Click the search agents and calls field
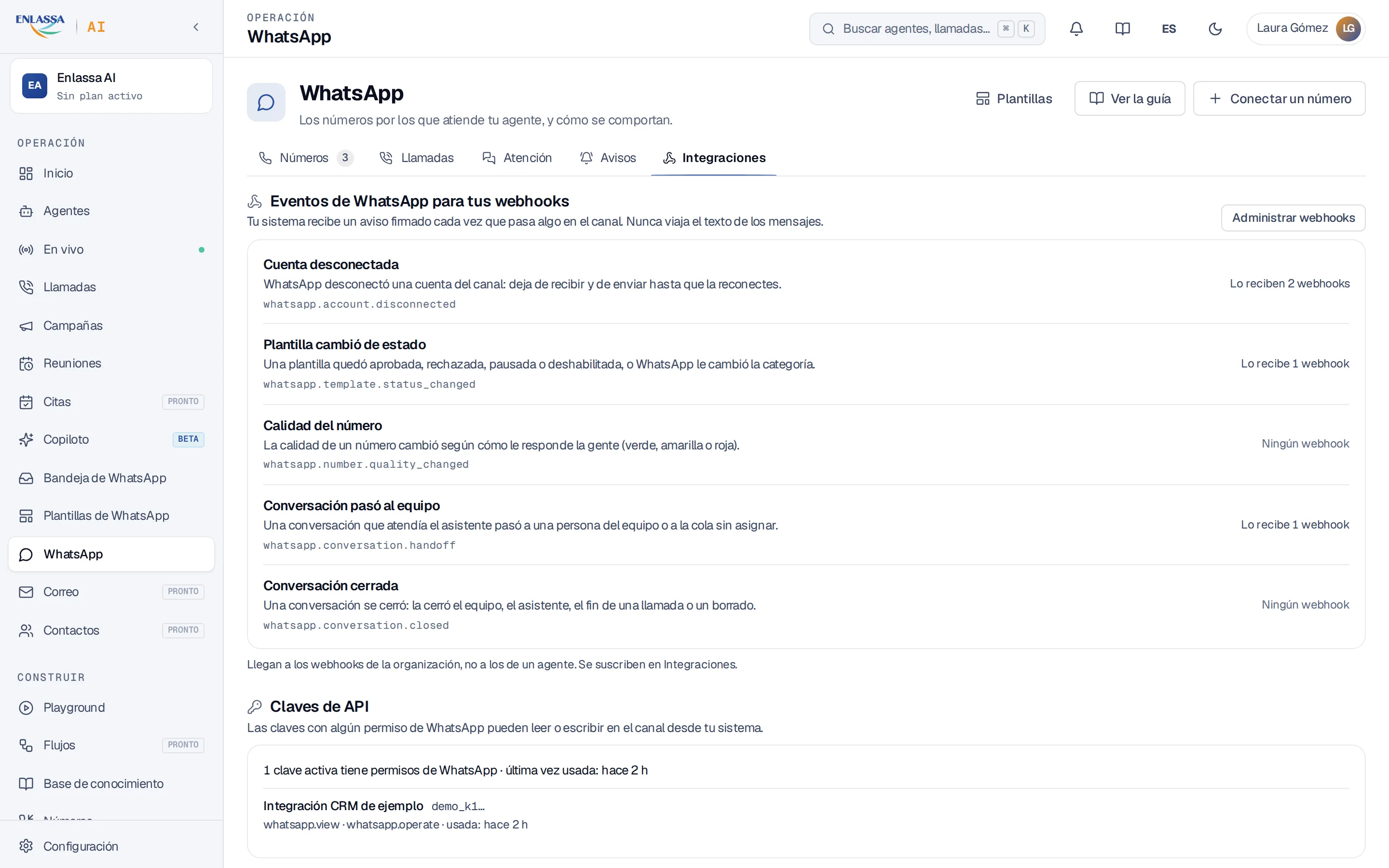The image size is (1389, 868). (x=927, y=29)
